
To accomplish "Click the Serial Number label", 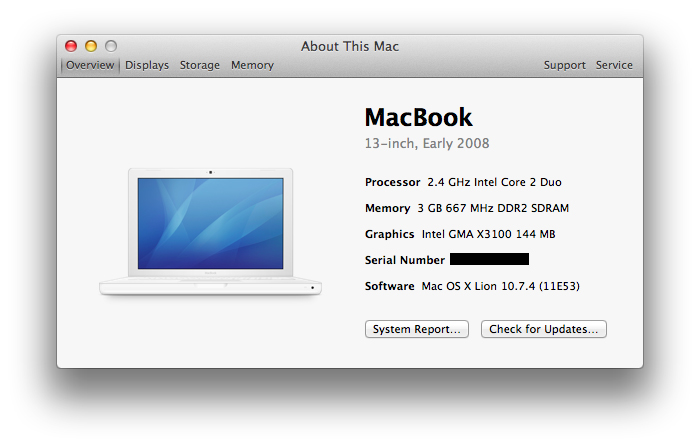I will [x=404, y=260].
